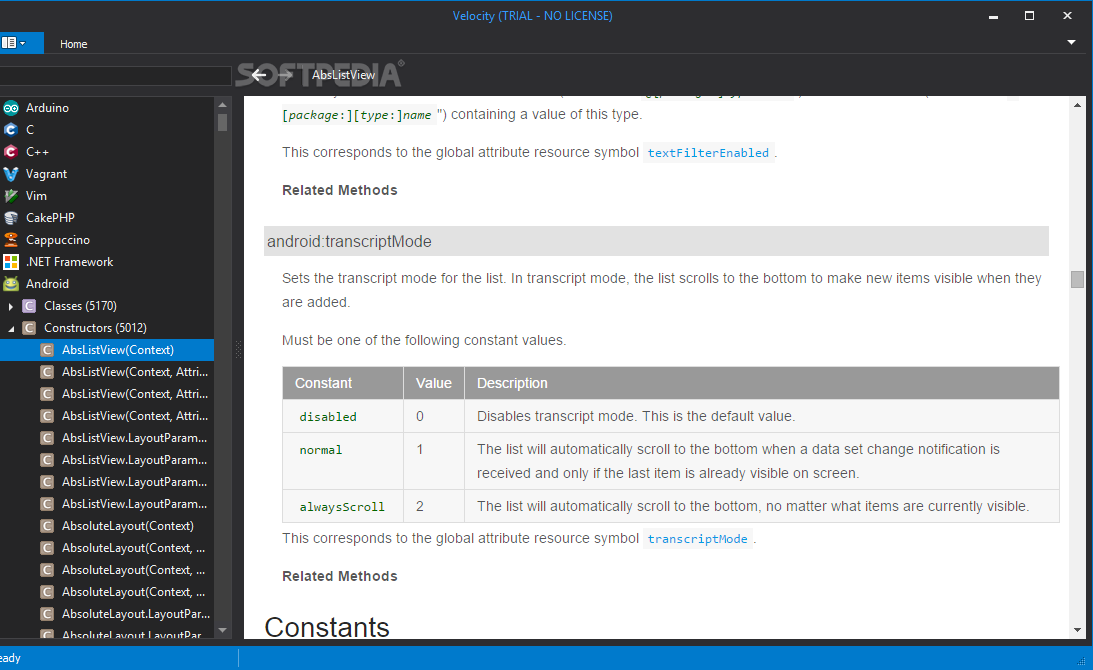Select the Vim docset icon
The width and height of the screenshot is (1093, 670).
(10, 196)
